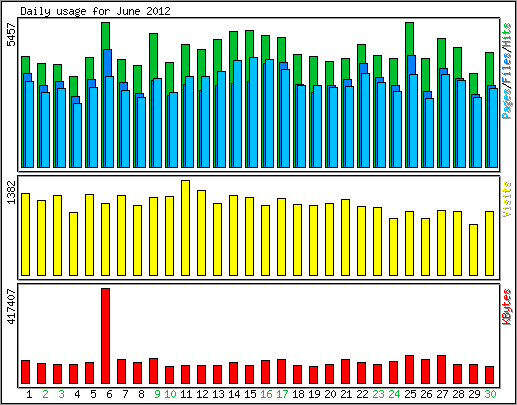Click the '5457' y-axis value of top chart
This screenshot has width=517, height=405.
[x=12, y=34]
